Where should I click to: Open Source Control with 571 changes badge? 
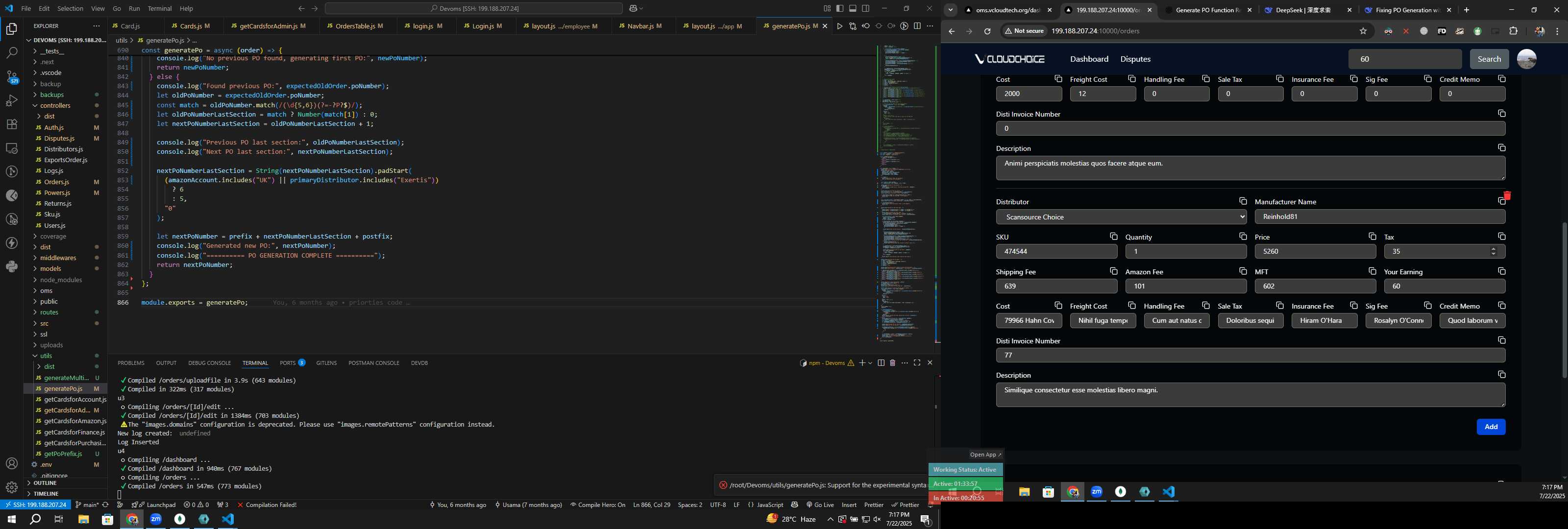pos(12,77)
